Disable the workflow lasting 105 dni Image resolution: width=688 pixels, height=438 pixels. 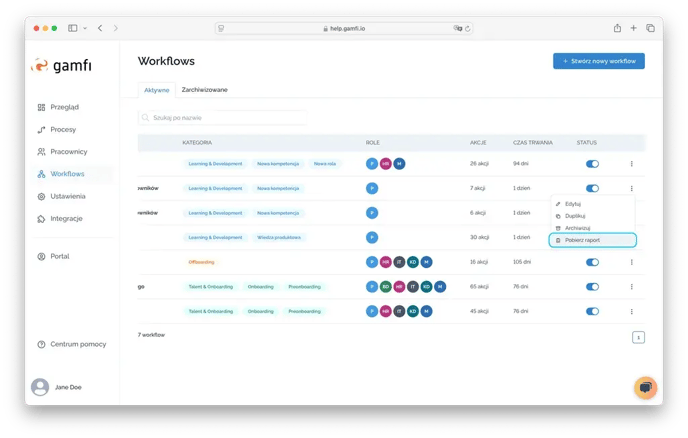(x=592, y=262)
